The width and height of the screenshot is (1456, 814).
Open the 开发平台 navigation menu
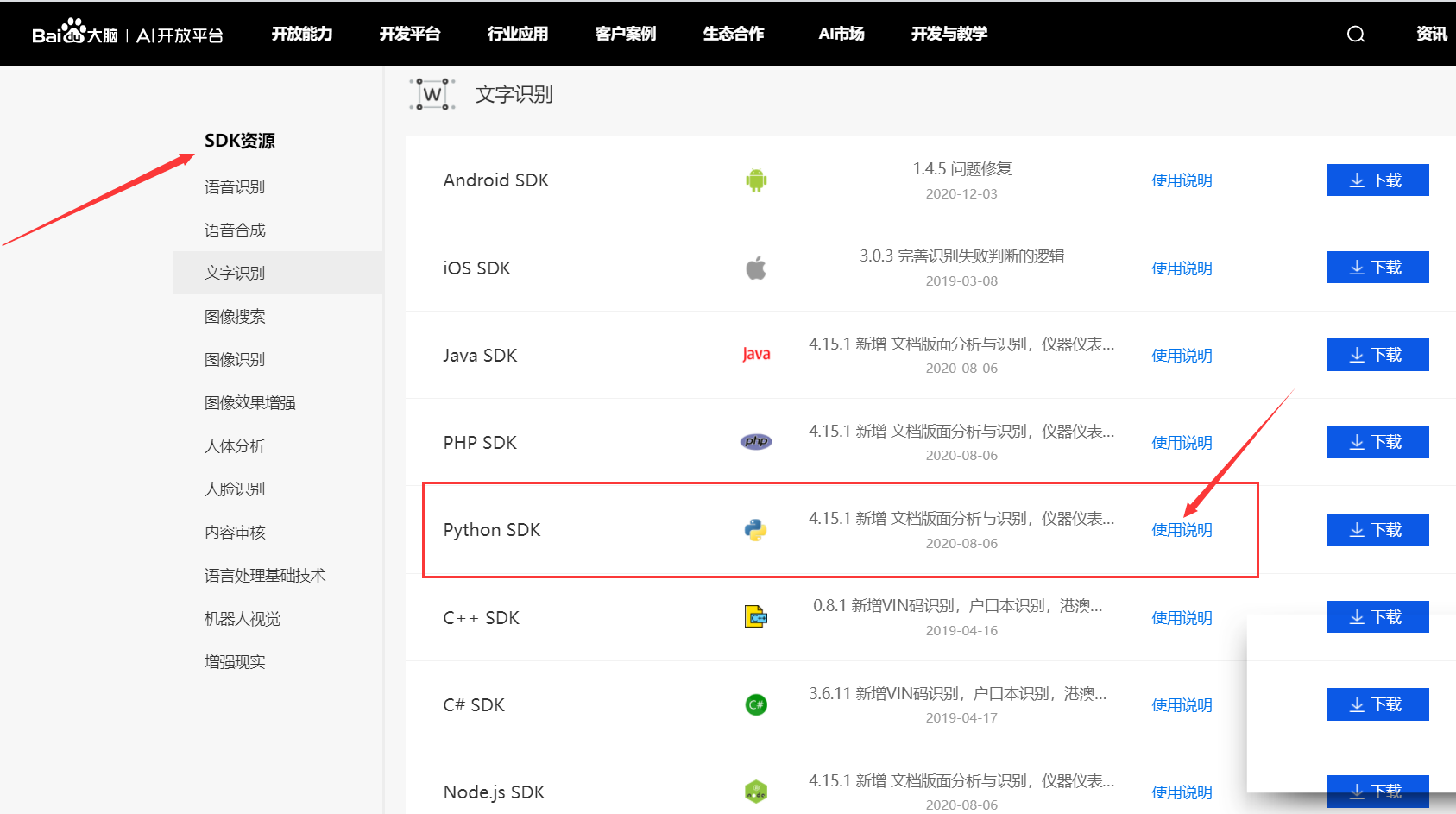pos(410,34)
